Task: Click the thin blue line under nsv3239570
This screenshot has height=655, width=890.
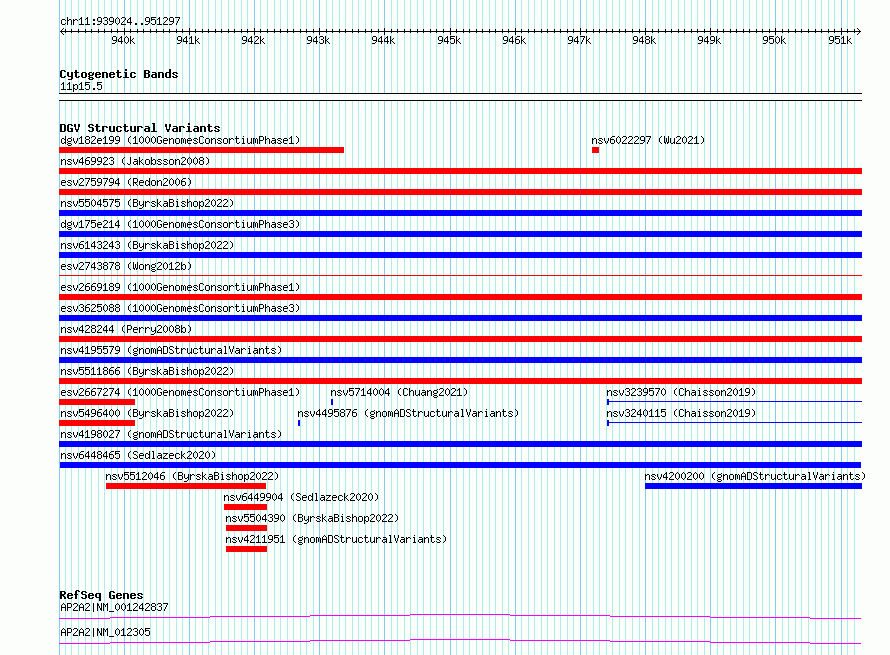Action: (x=734, y=402)
